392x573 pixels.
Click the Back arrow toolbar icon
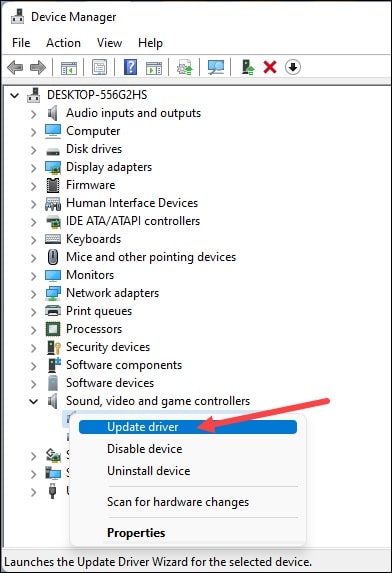pos(15,67)
